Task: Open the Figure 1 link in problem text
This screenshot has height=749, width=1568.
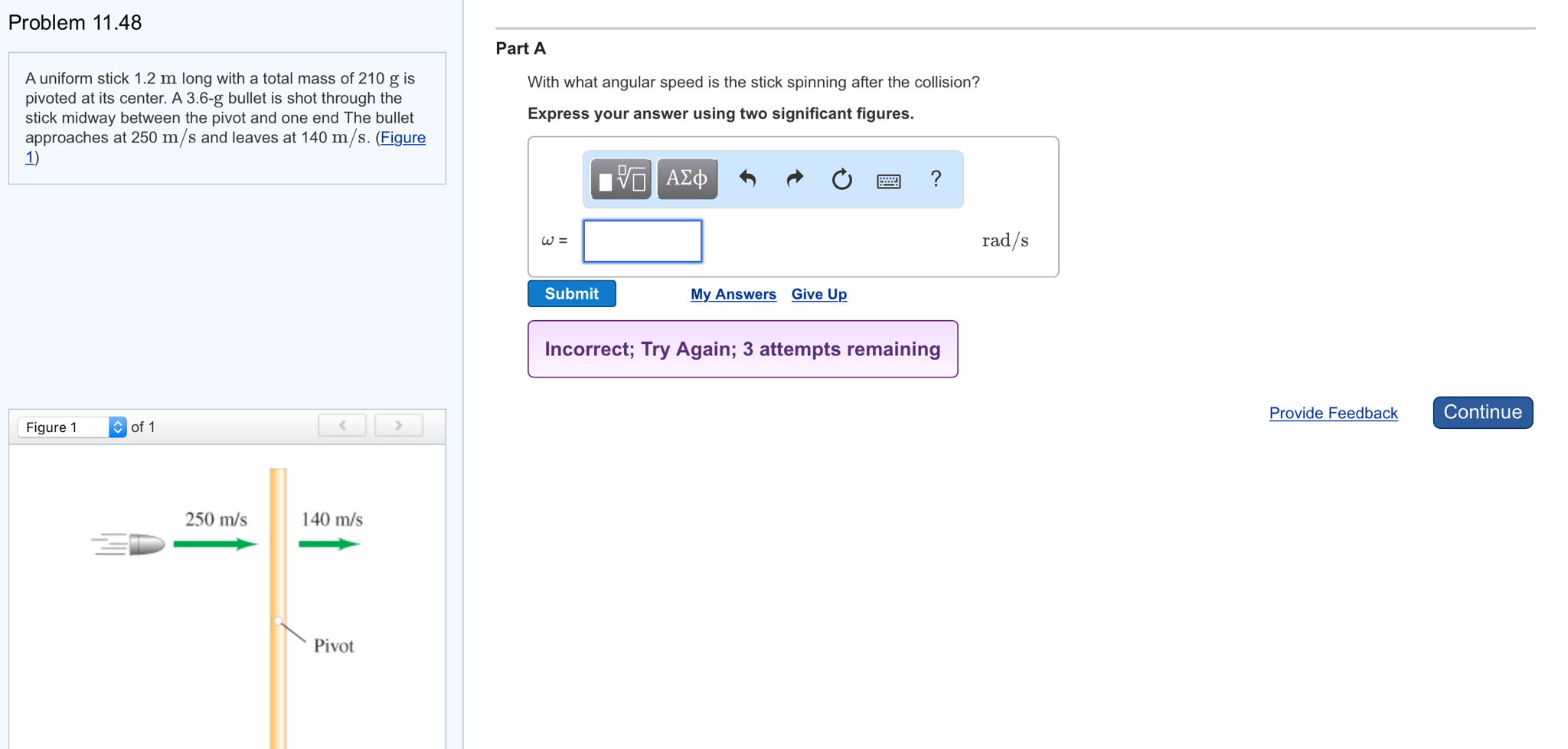Action: 402,138
